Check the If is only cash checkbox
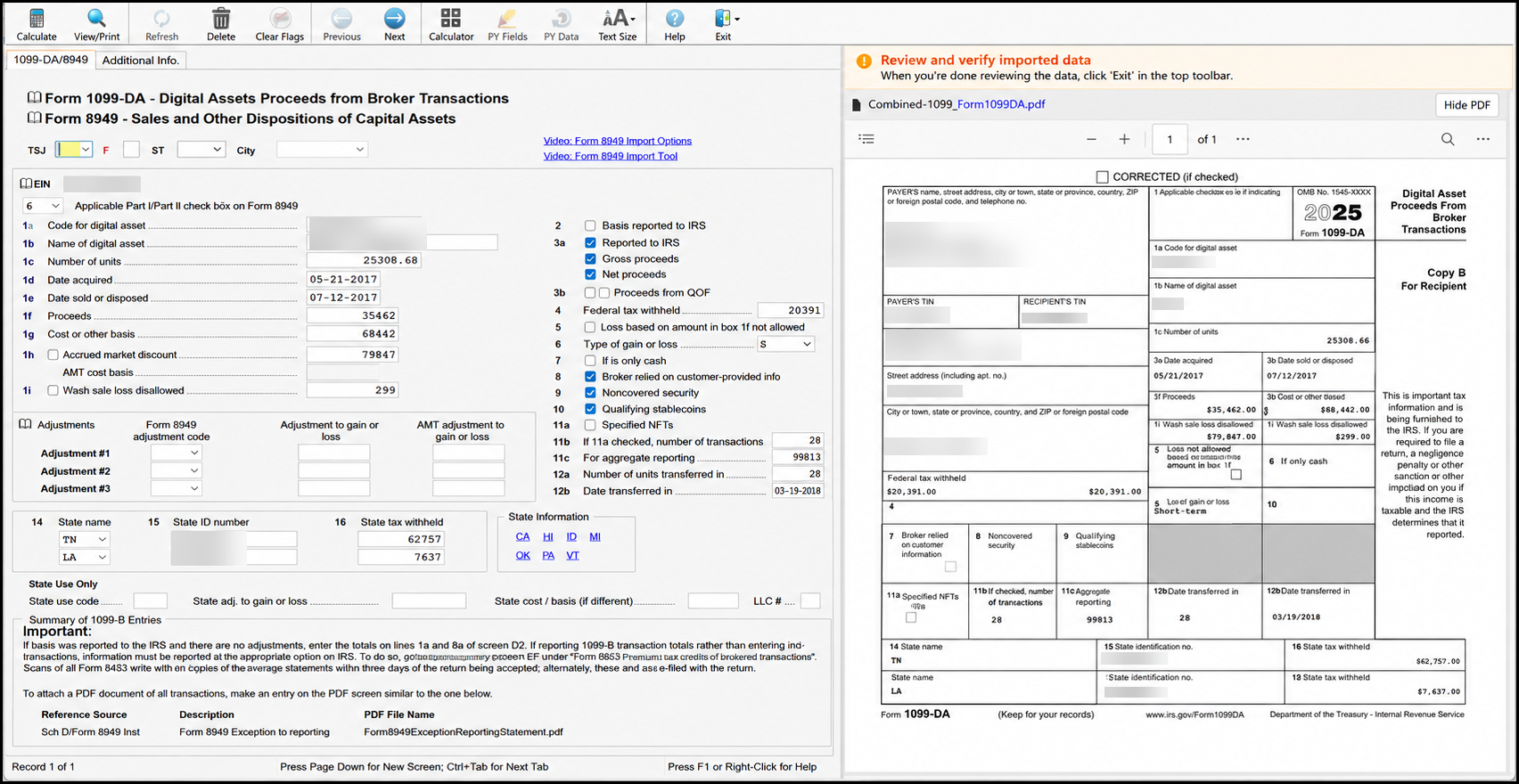 pyautogui.click(x=590, y=361)
